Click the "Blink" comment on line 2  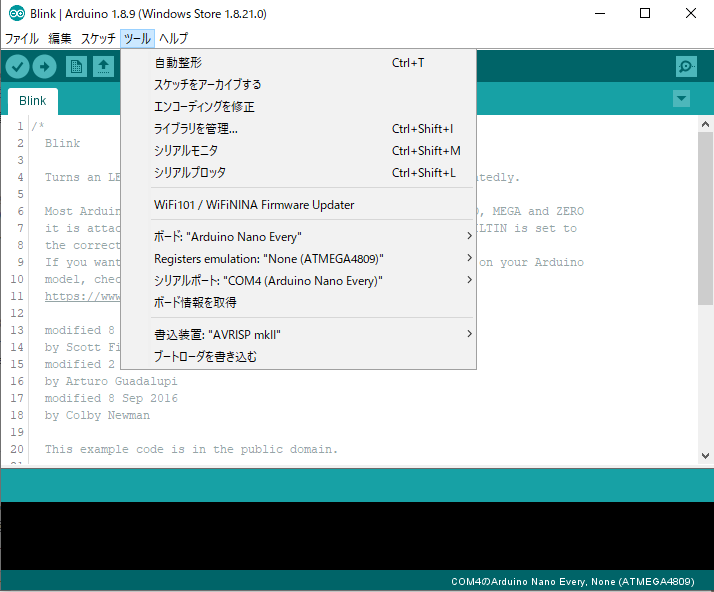62,143
